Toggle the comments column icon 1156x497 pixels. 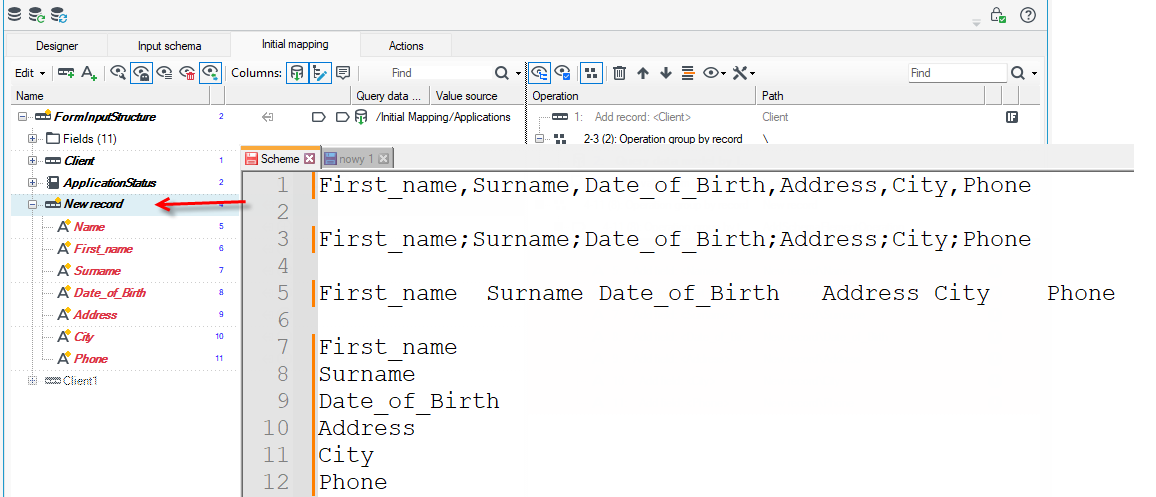coord(343,73)
